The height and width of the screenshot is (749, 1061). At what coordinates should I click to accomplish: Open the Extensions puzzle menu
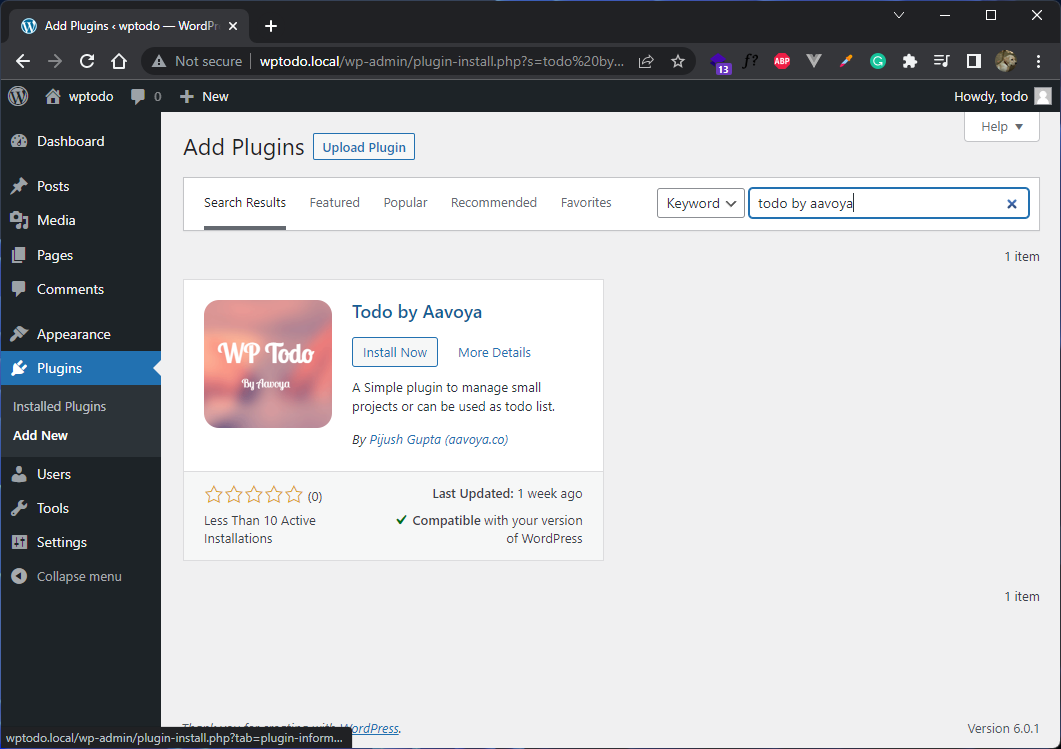pyautogui.click(x=910, y=62)
